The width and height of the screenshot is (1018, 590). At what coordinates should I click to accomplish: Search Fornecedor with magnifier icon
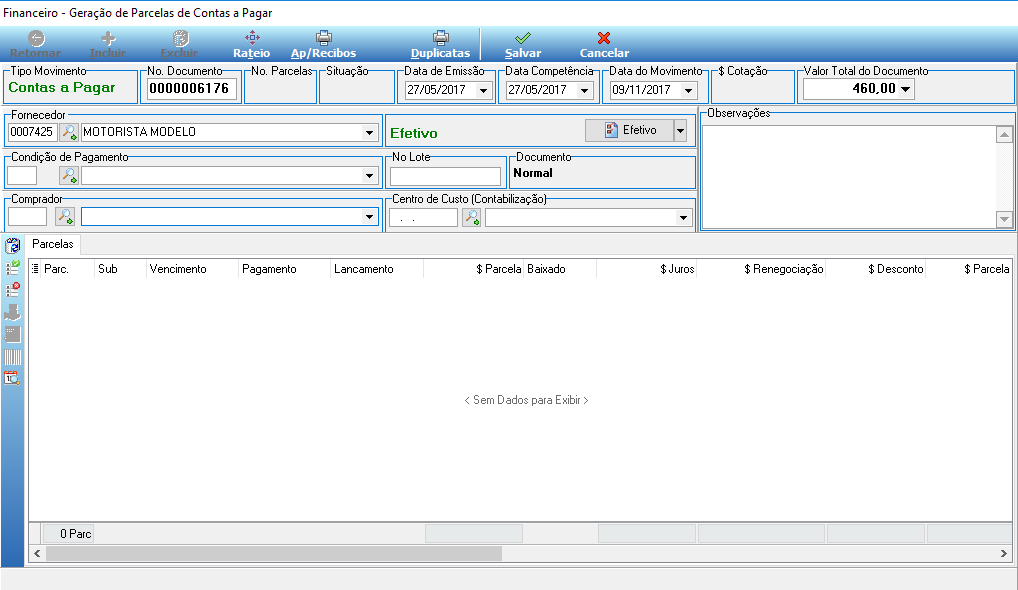[69, 132]
